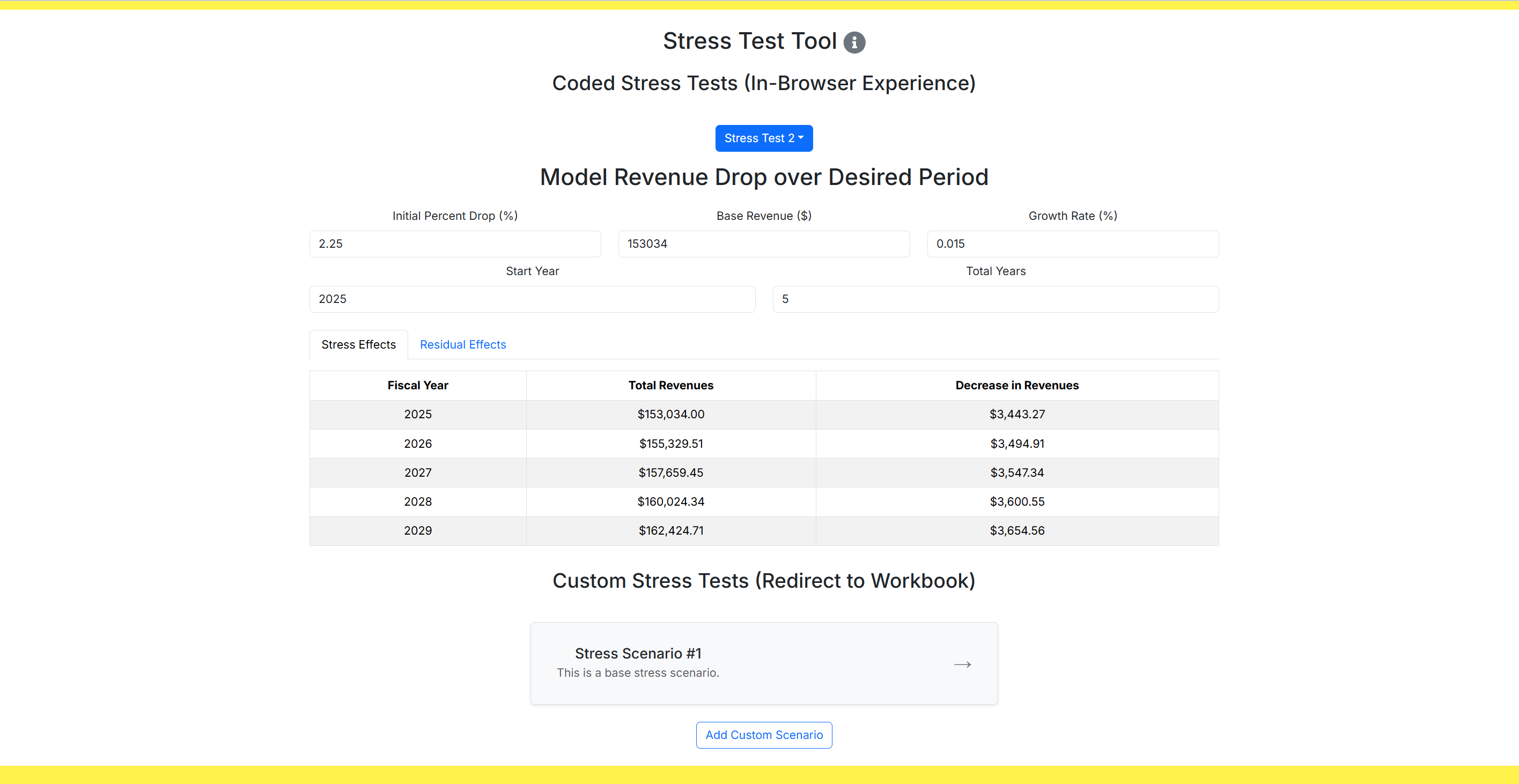1519x784 pixels.
Task: Click "This is a base stress scenario." text
Action: pos(637,672)
